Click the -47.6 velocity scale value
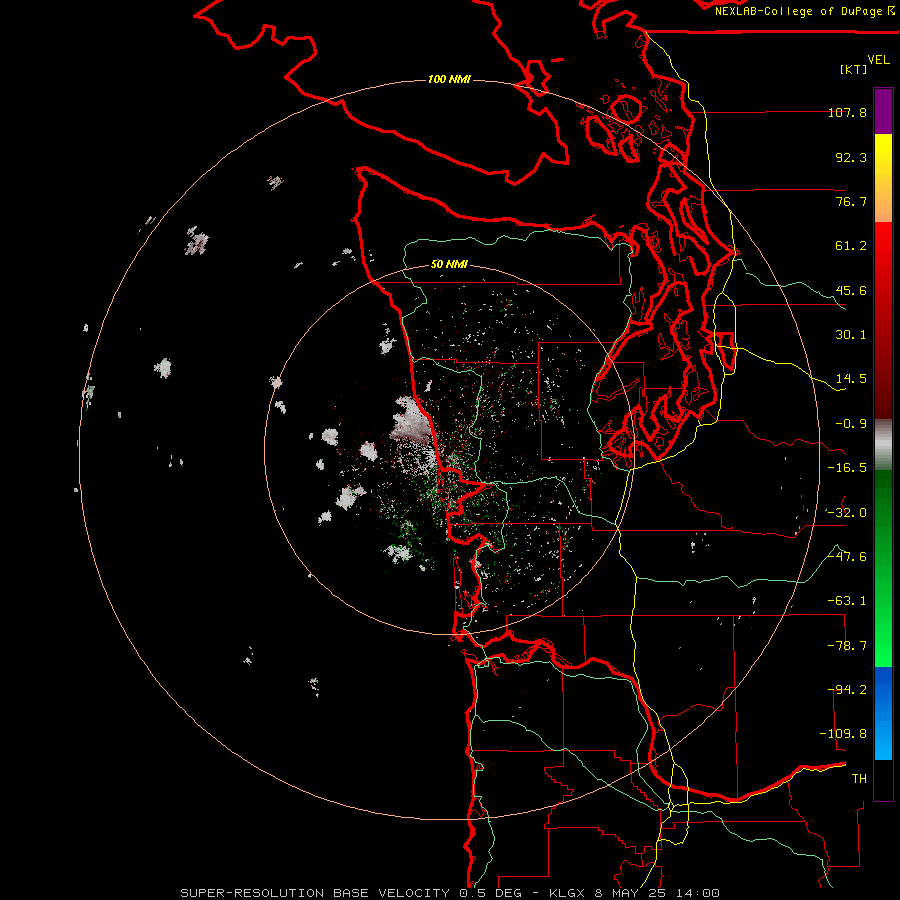 point(847,557)
